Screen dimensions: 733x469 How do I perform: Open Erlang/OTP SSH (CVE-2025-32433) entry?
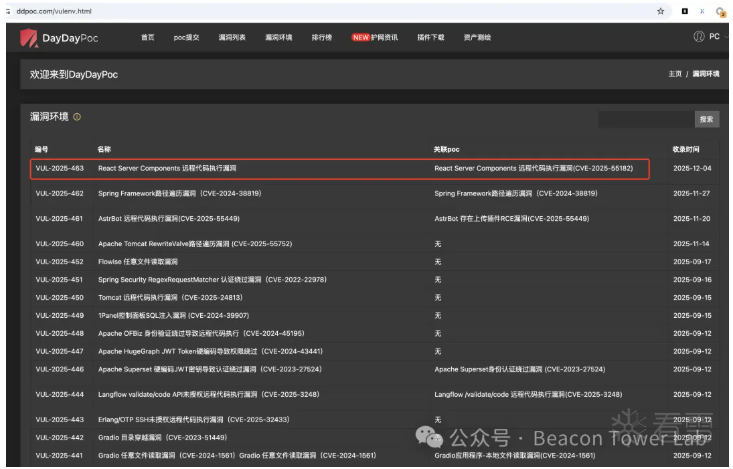click(x=194, y=420)
